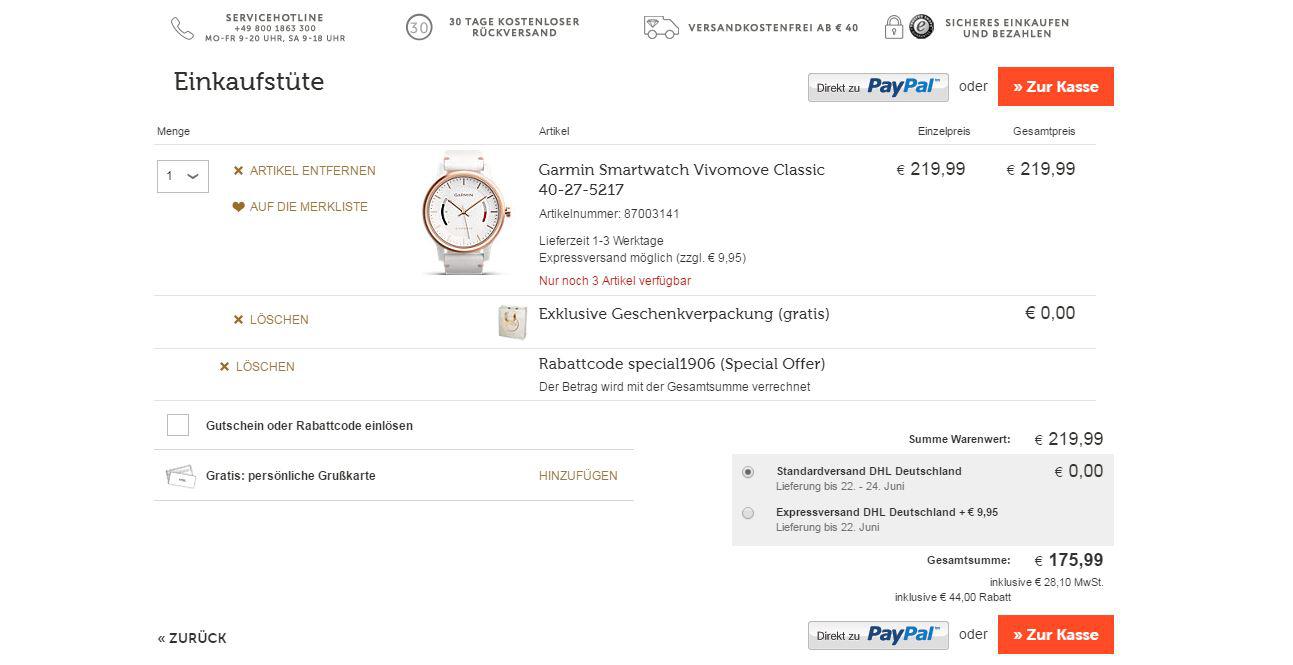
Task: Click the Standardversand DHL Deutschland label
Action: [869, 471]
